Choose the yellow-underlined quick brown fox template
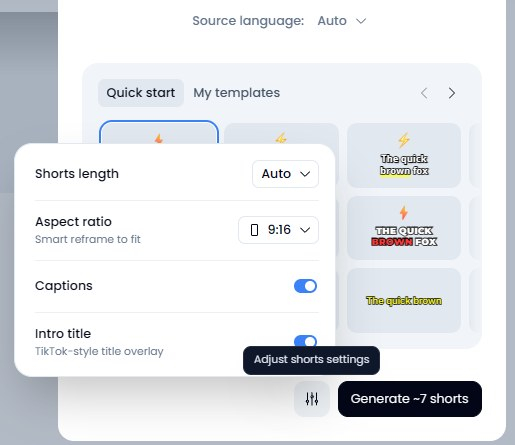The height and width of the screenshot is (445, 515). click(404, 155)
